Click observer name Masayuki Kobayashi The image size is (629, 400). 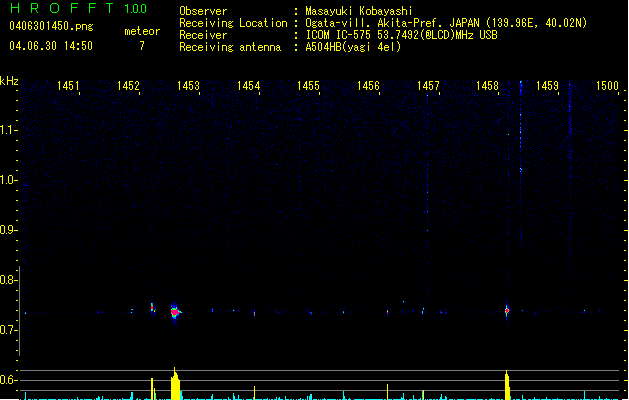[359, 11]
